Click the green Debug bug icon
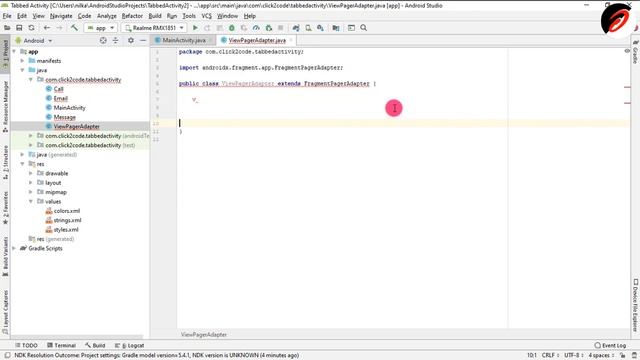This screenshot has width=640, height=360. (232, 28)
